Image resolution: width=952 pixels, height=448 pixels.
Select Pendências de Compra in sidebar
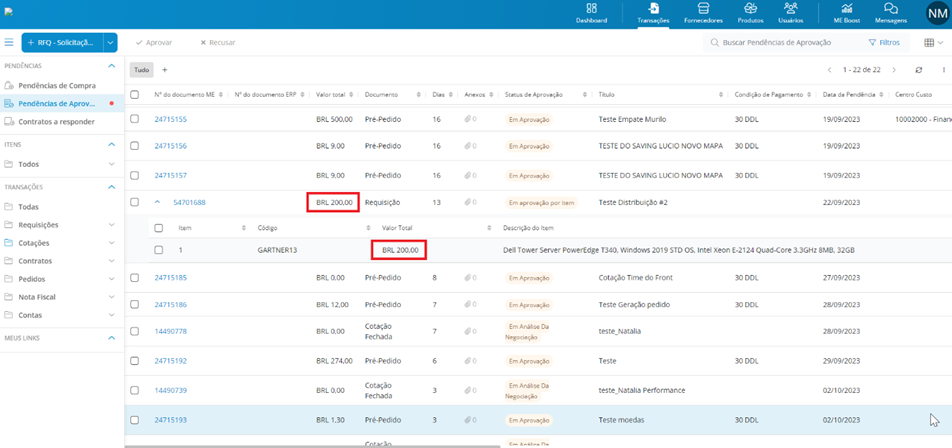click(x=56, y=86)
